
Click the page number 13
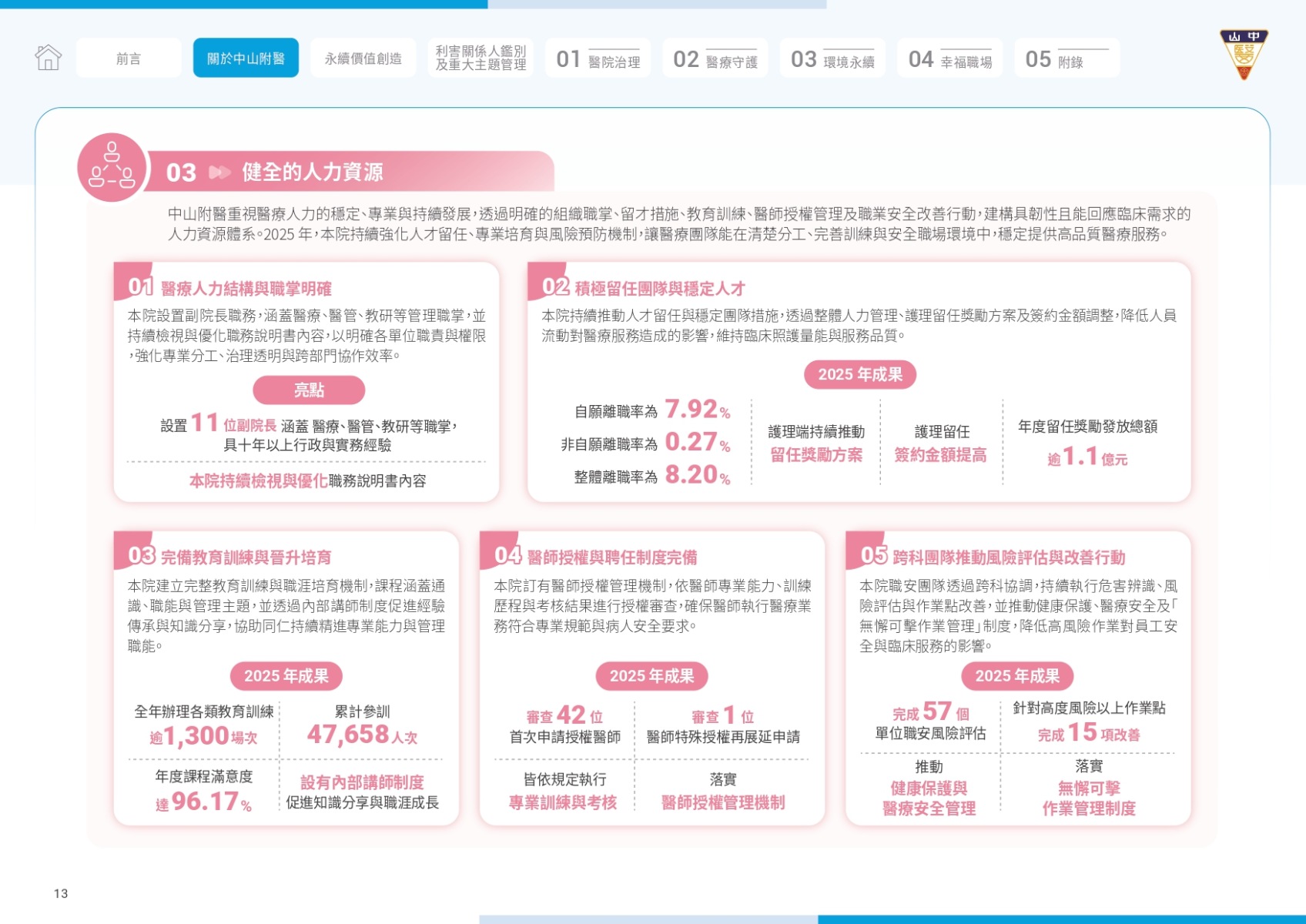pos(61,893)
